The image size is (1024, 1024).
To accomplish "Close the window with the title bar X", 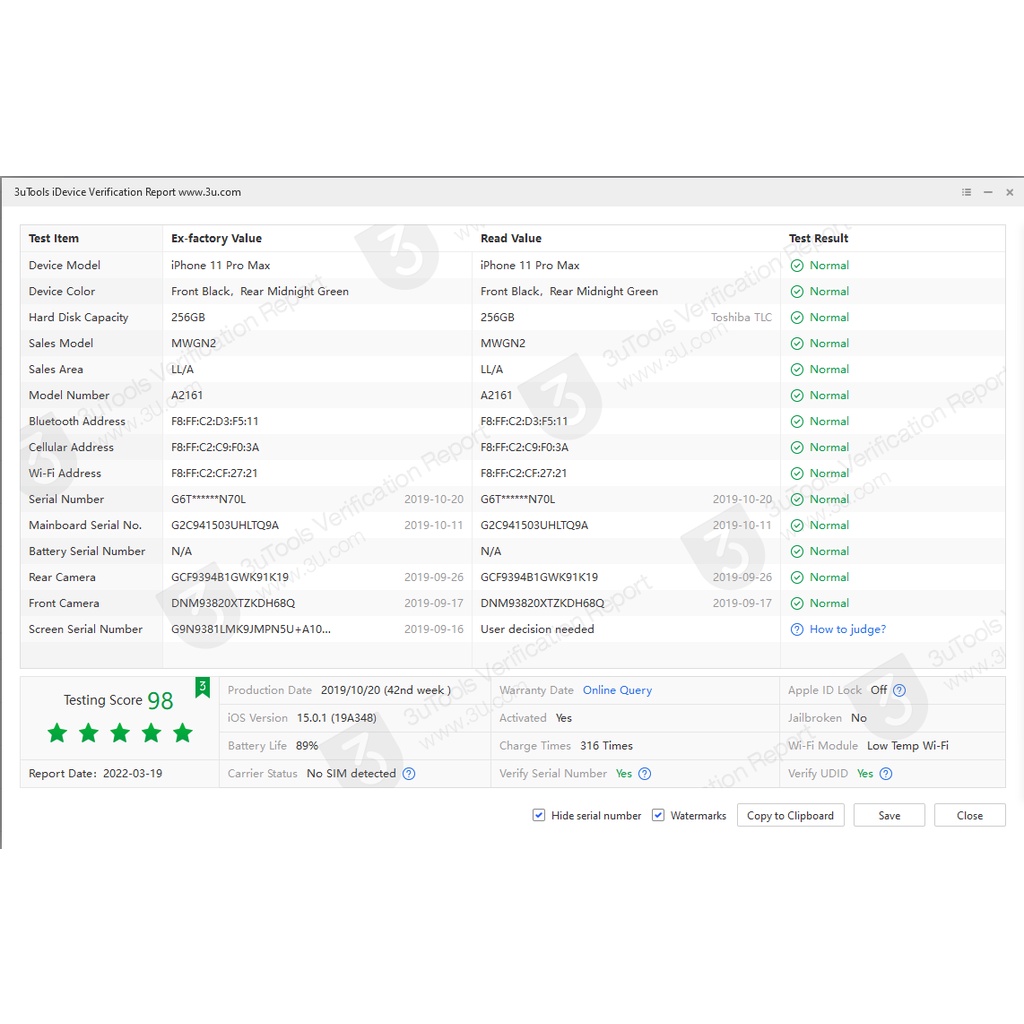I will [1010, 192].
